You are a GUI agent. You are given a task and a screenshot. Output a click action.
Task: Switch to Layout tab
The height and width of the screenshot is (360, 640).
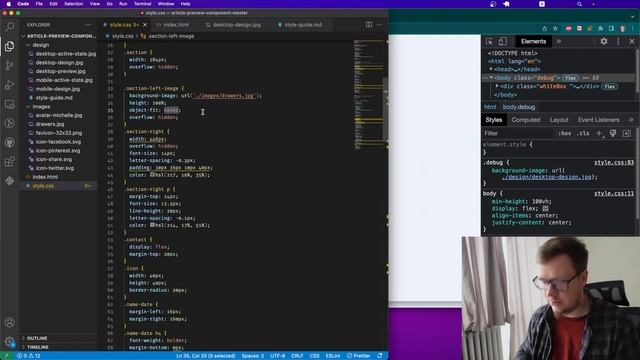click(x=559, y=120)
